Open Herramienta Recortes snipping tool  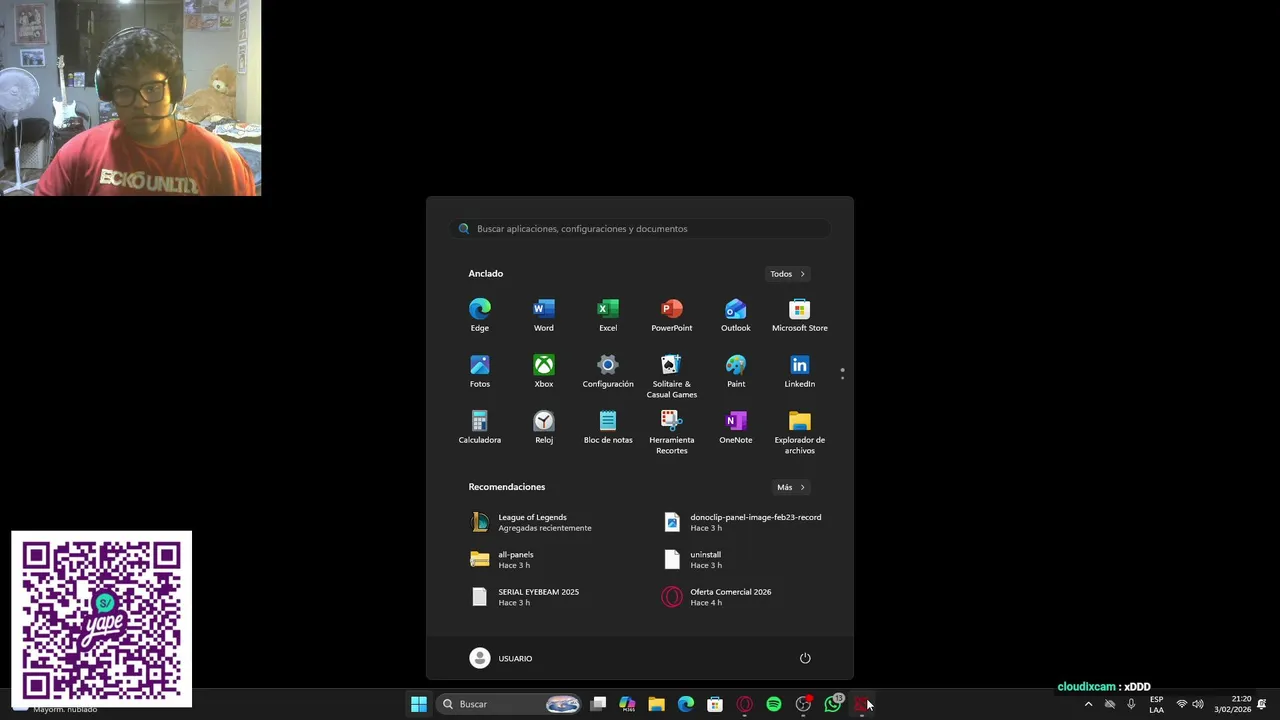(672, 432)
